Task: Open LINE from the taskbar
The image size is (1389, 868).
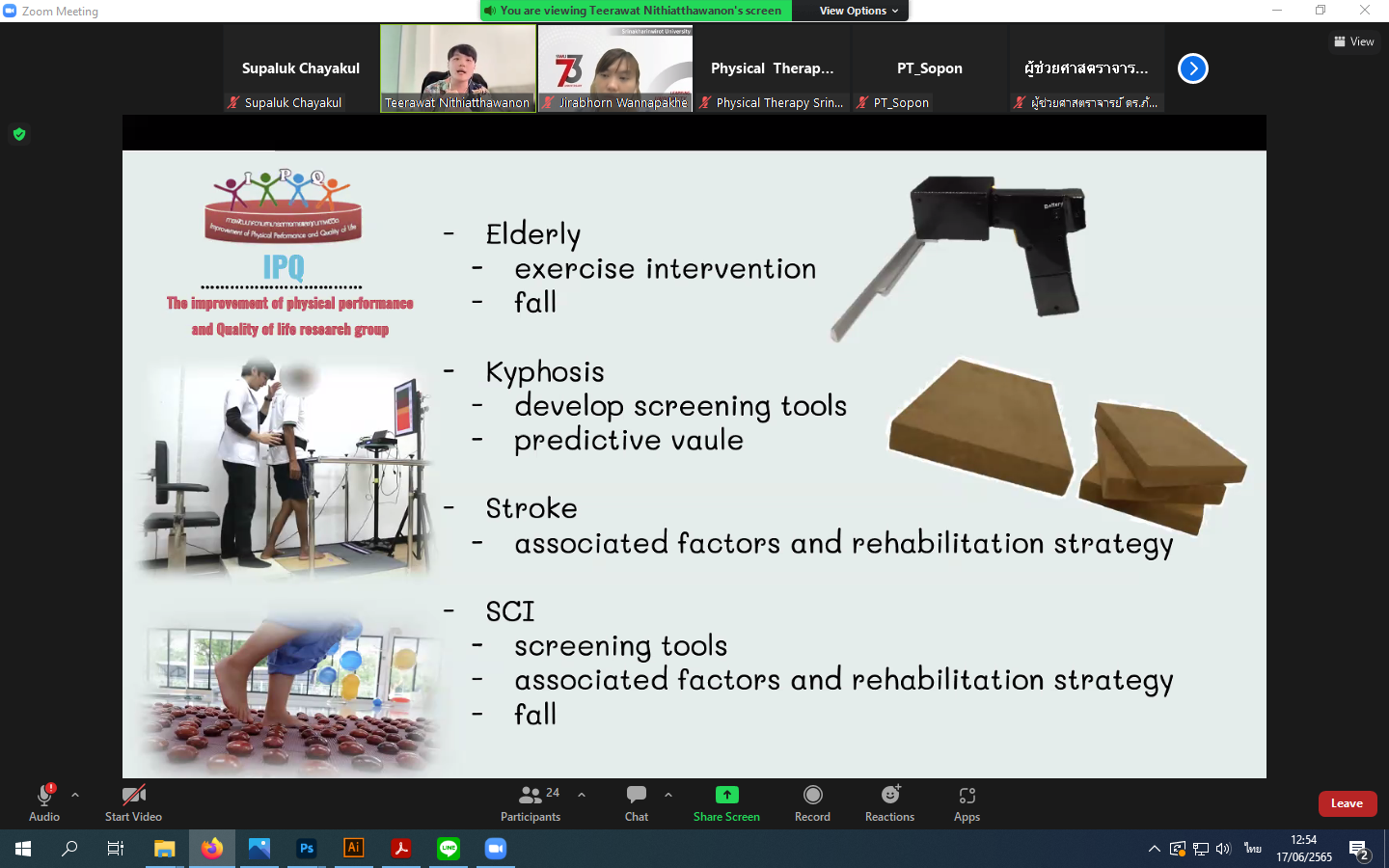Action: click(449, 849)
